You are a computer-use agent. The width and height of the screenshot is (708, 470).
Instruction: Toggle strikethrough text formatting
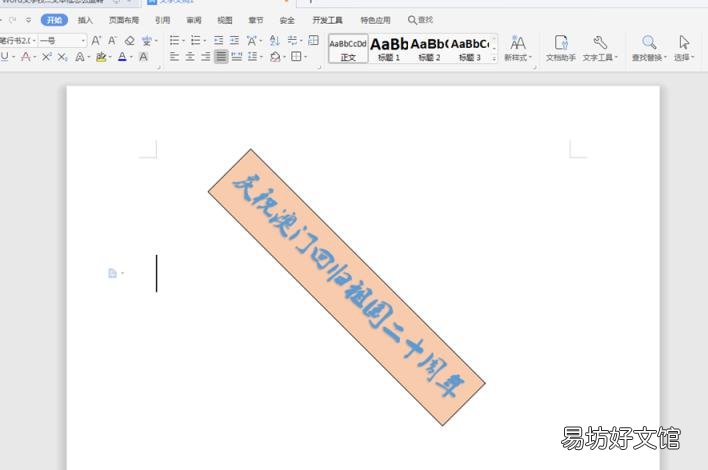26,56
